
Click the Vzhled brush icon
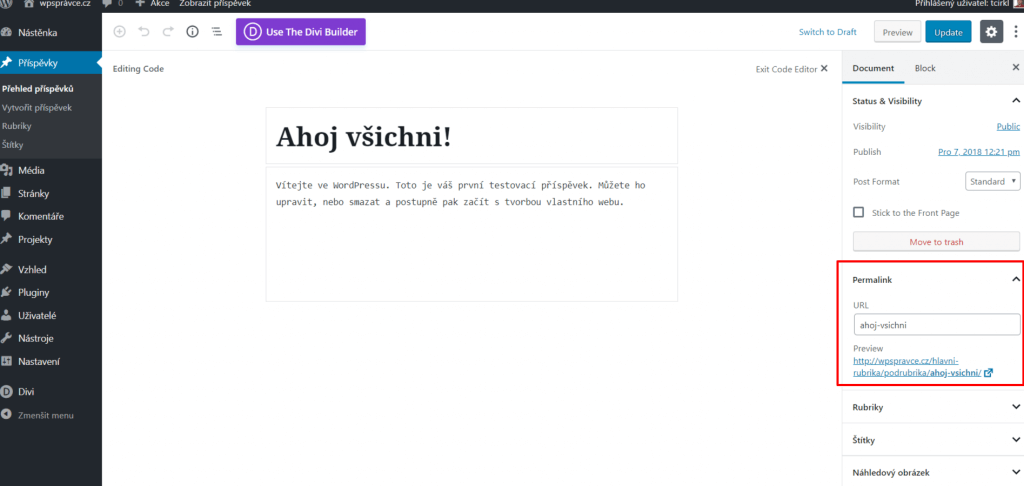[x=7, y=269]
